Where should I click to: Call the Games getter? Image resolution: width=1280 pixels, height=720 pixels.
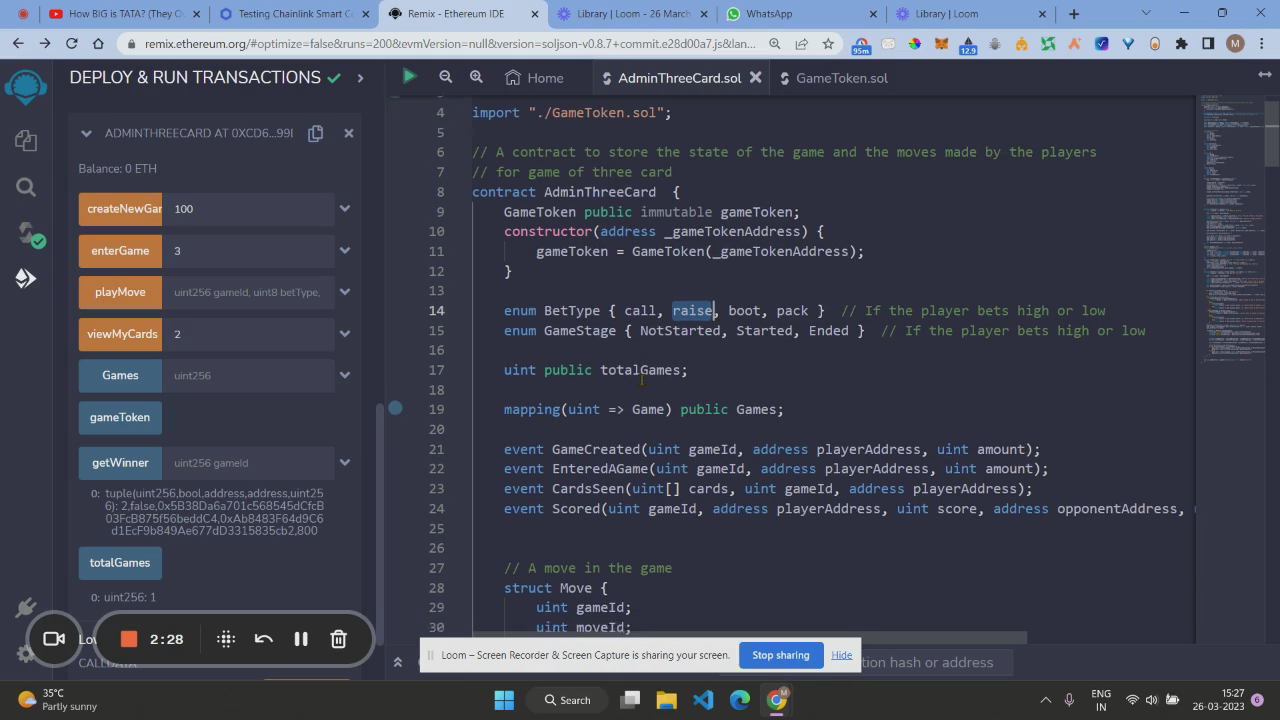[x=120, y=375]
